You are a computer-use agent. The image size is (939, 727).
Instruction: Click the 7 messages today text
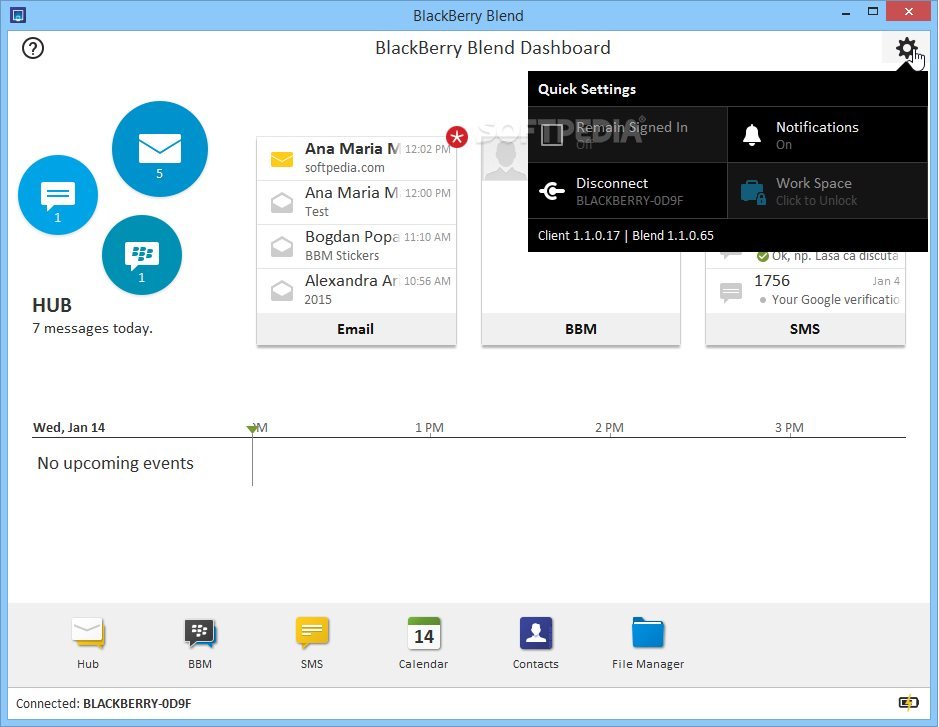(x=92, y=328)
